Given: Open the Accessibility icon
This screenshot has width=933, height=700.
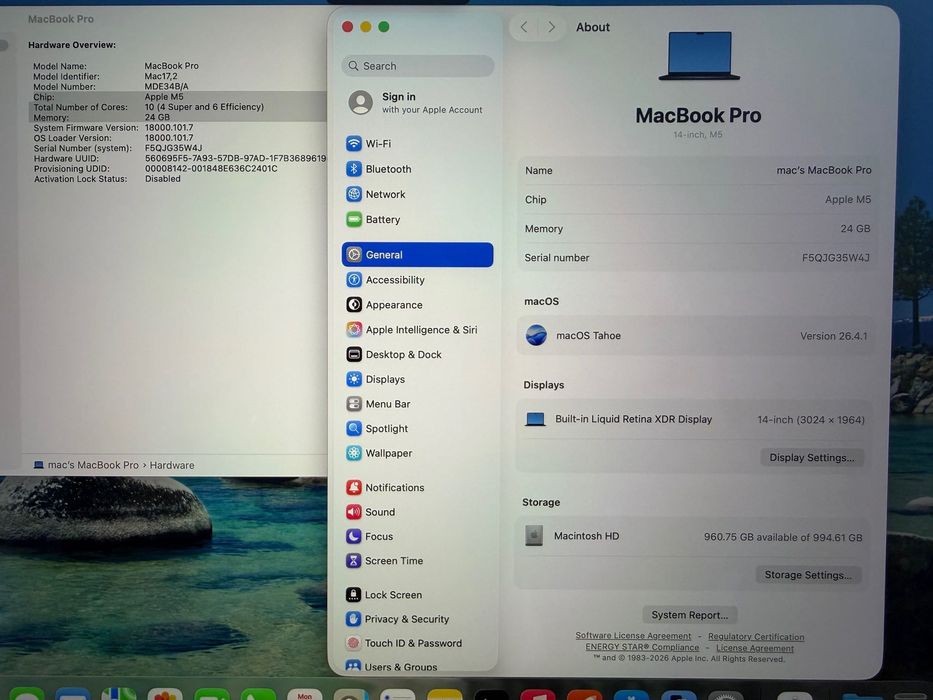Looking at the screenshot, I should click(354, 280).
